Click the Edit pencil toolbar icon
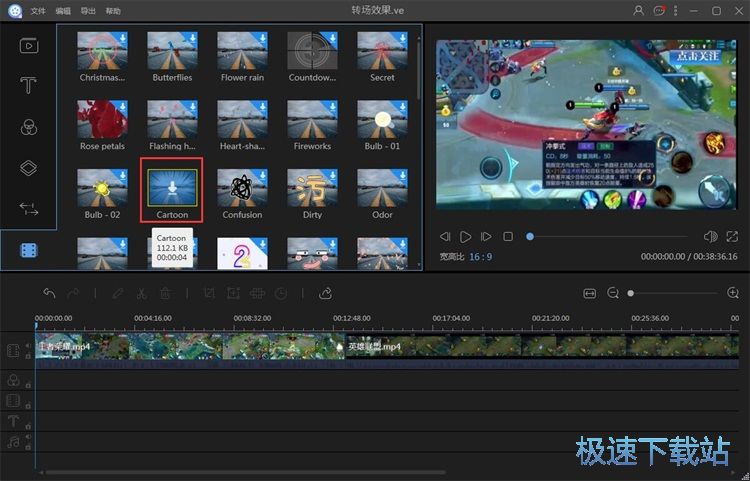The image size is (750, 481). (x=118, y=293)
